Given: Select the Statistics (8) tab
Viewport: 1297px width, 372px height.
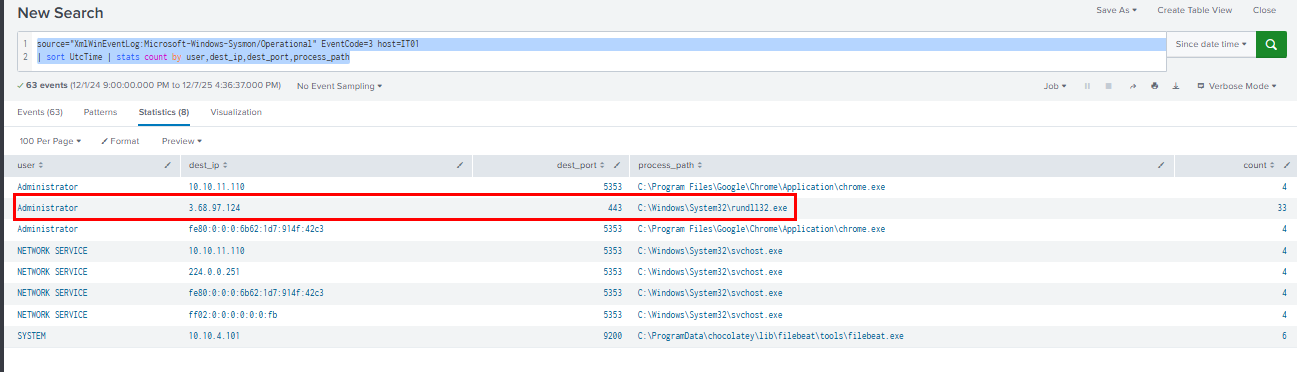Looking at the screenshot, I should click(164, 112).
